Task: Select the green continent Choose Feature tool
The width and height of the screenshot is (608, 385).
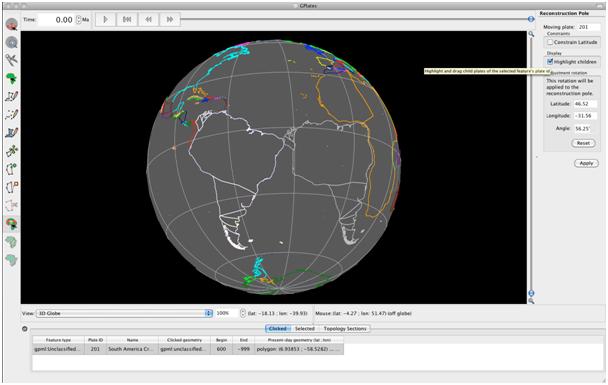Action: (12, 78)
